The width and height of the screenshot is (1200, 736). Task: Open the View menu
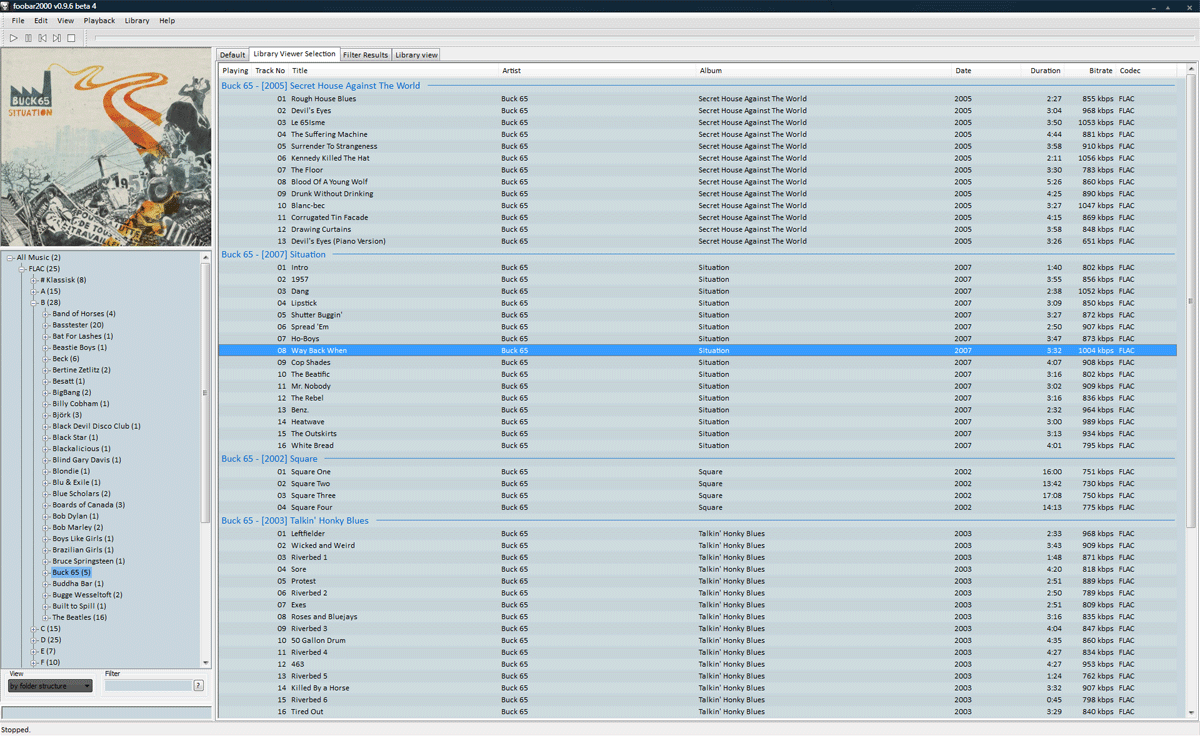65,20
